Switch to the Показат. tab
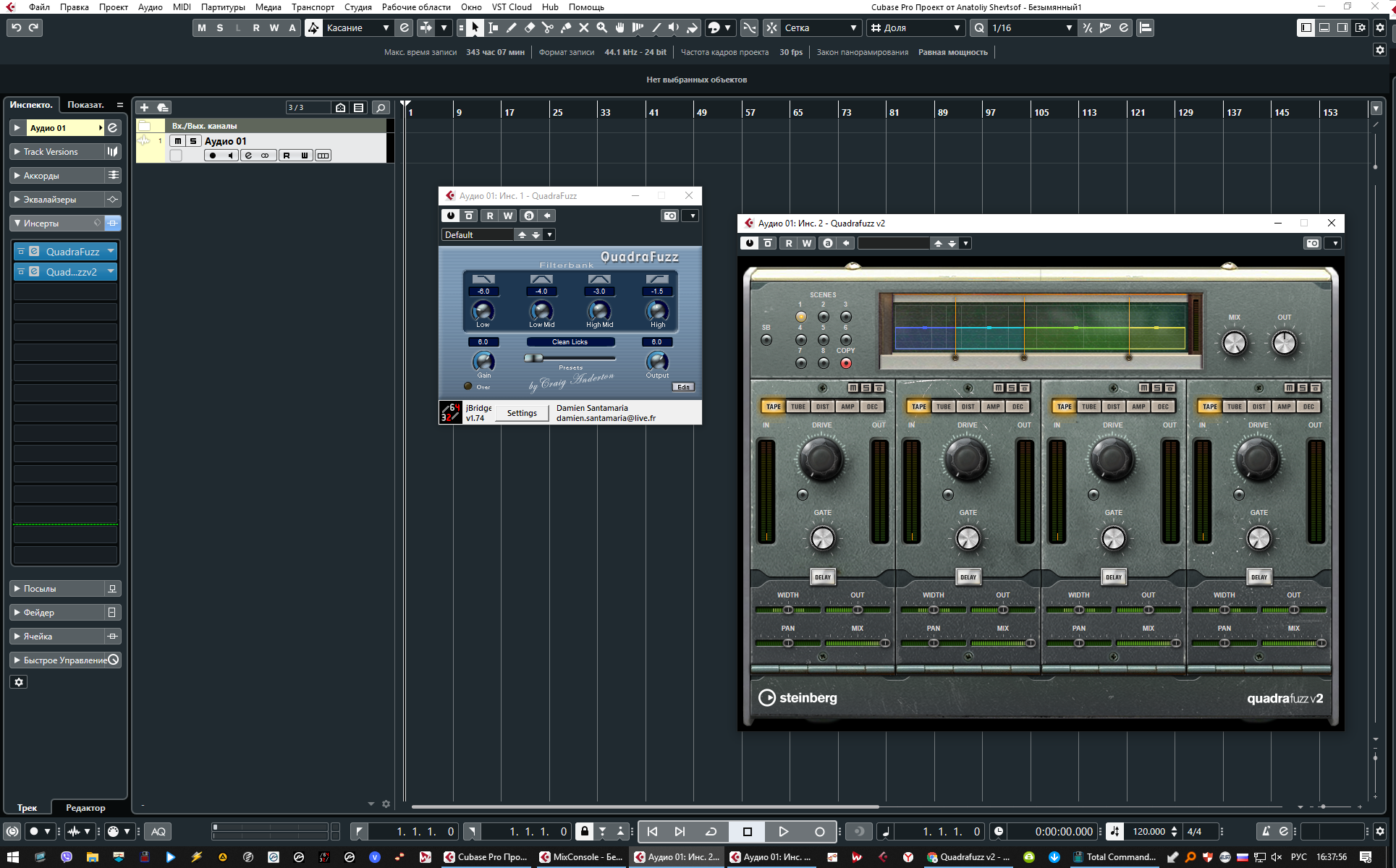Screen dimensions: 1396x868 (85, 105)
